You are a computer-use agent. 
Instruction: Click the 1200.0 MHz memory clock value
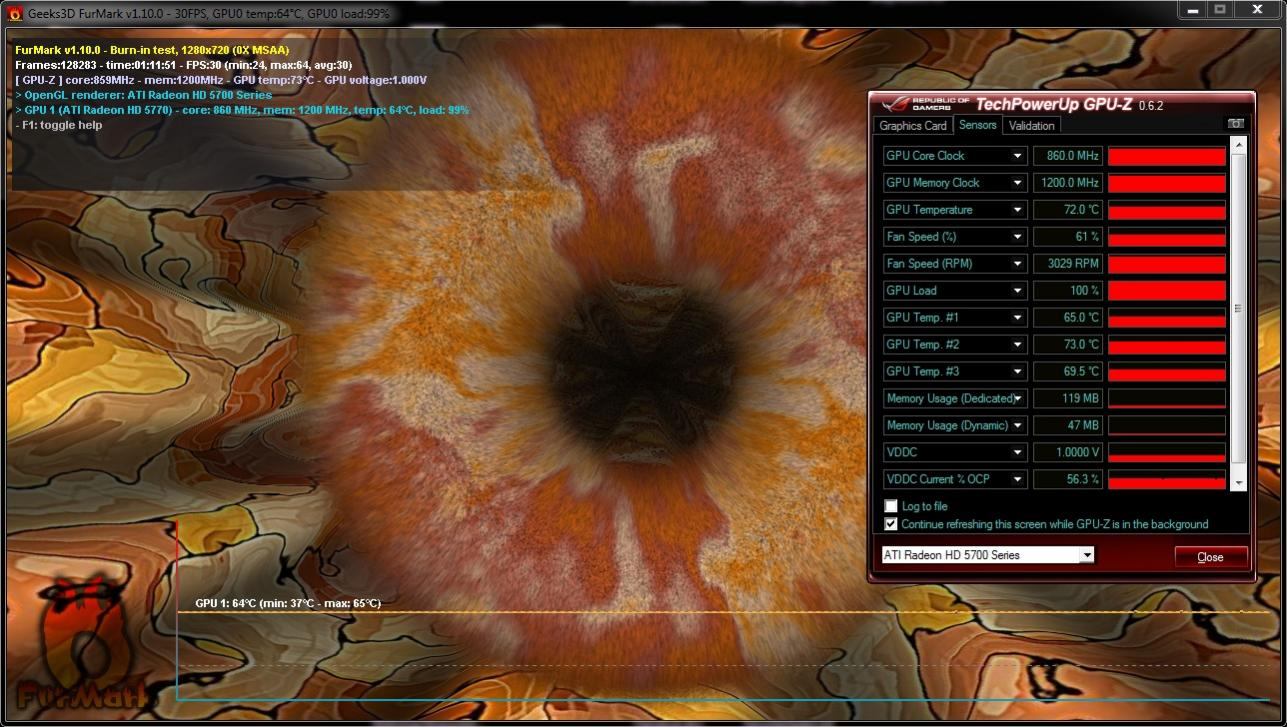(x=1068, y=183)
